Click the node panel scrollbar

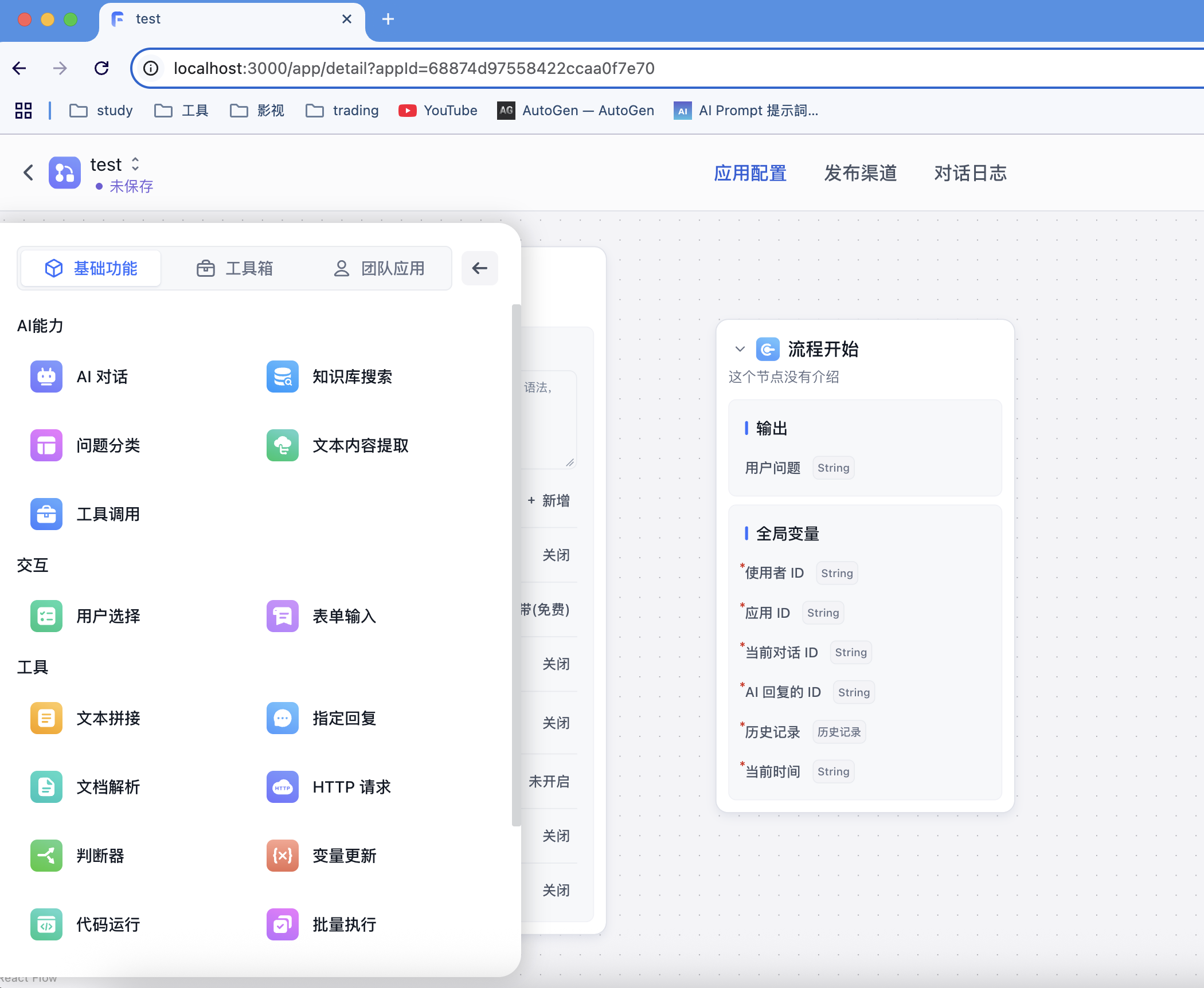click(x=516, y=565)
